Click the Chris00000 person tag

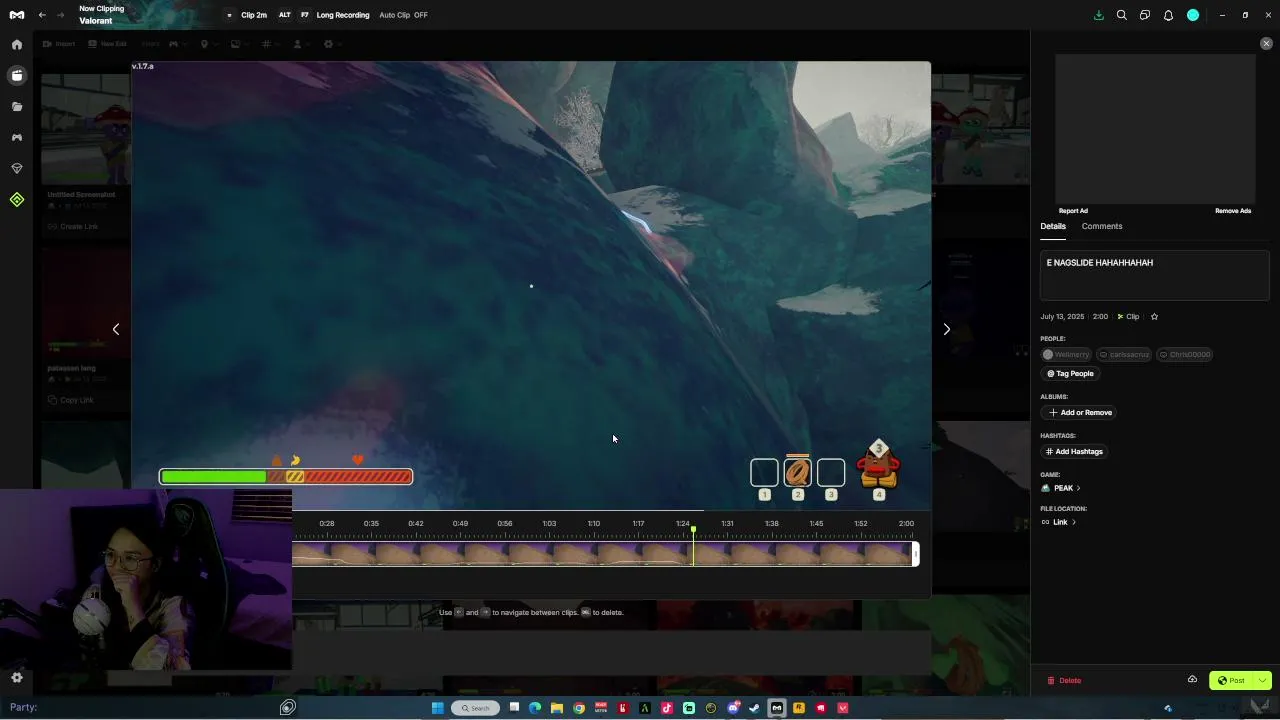tap(1185, 355)
